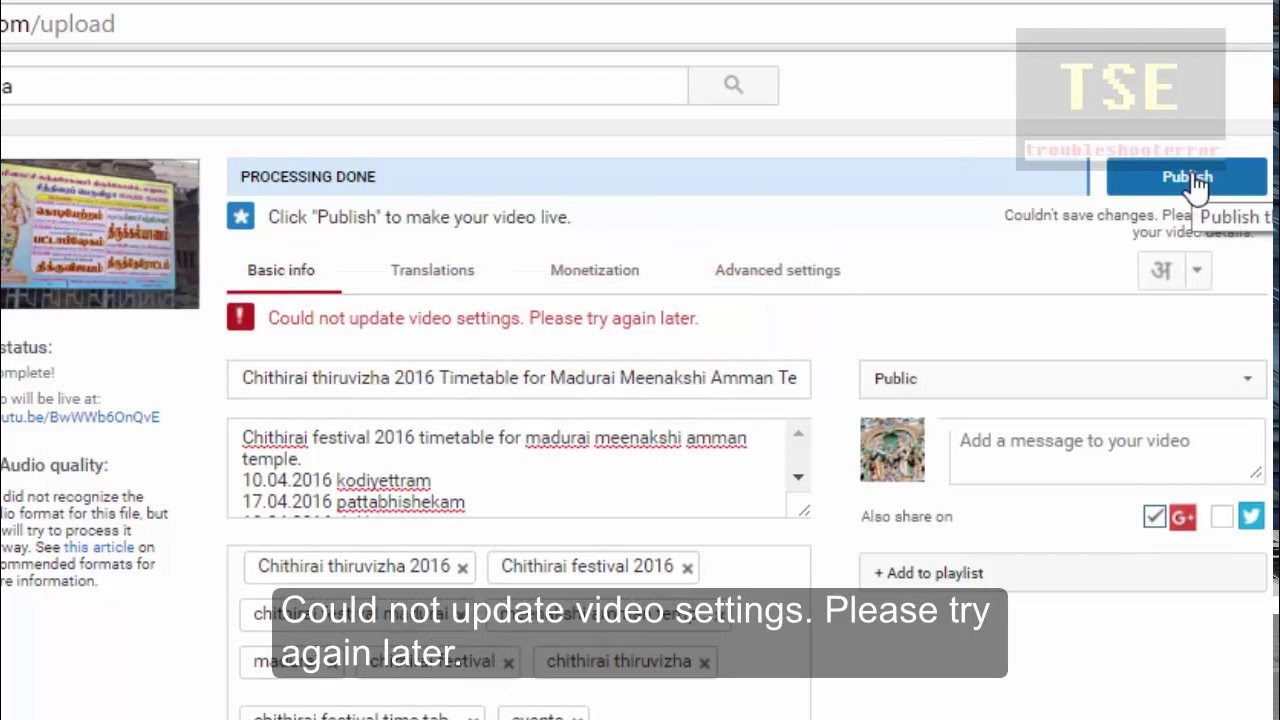
Task: Click the 'Add a message to your video' field
Action: tap(1106, 451)
